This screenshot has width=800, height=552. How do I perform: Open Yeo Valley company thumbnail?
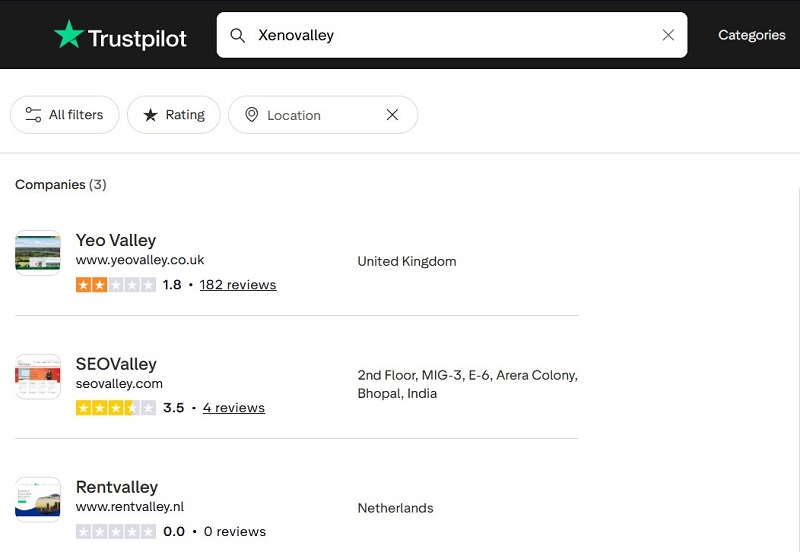[38, 253]
